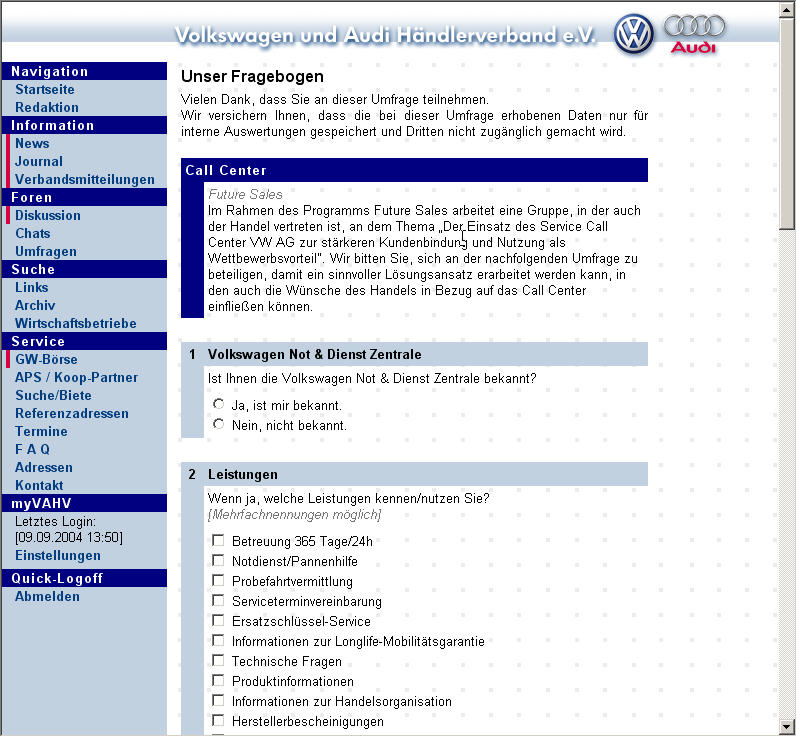Viewport: 797px width, 737px height.
Task: Open Referenzadressen in the sidebar
Action: coord(72,413)
